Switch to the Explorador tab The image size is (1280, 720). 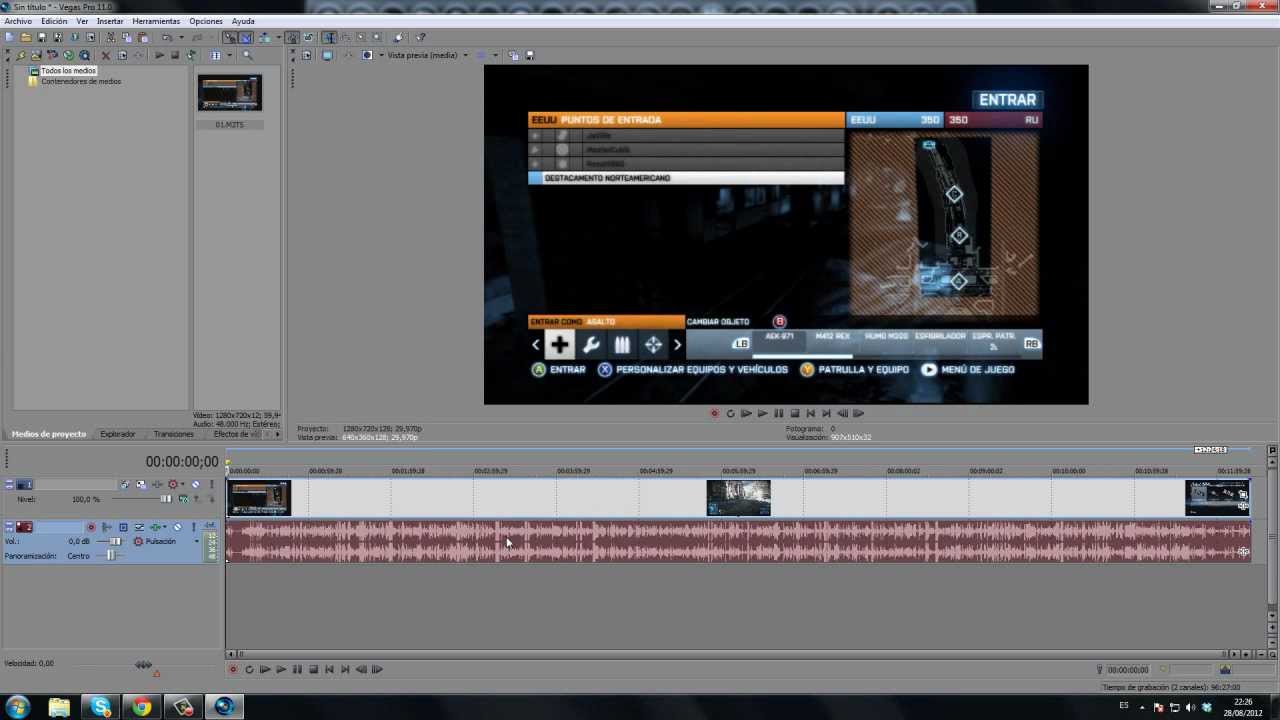(x=118, y=434)
